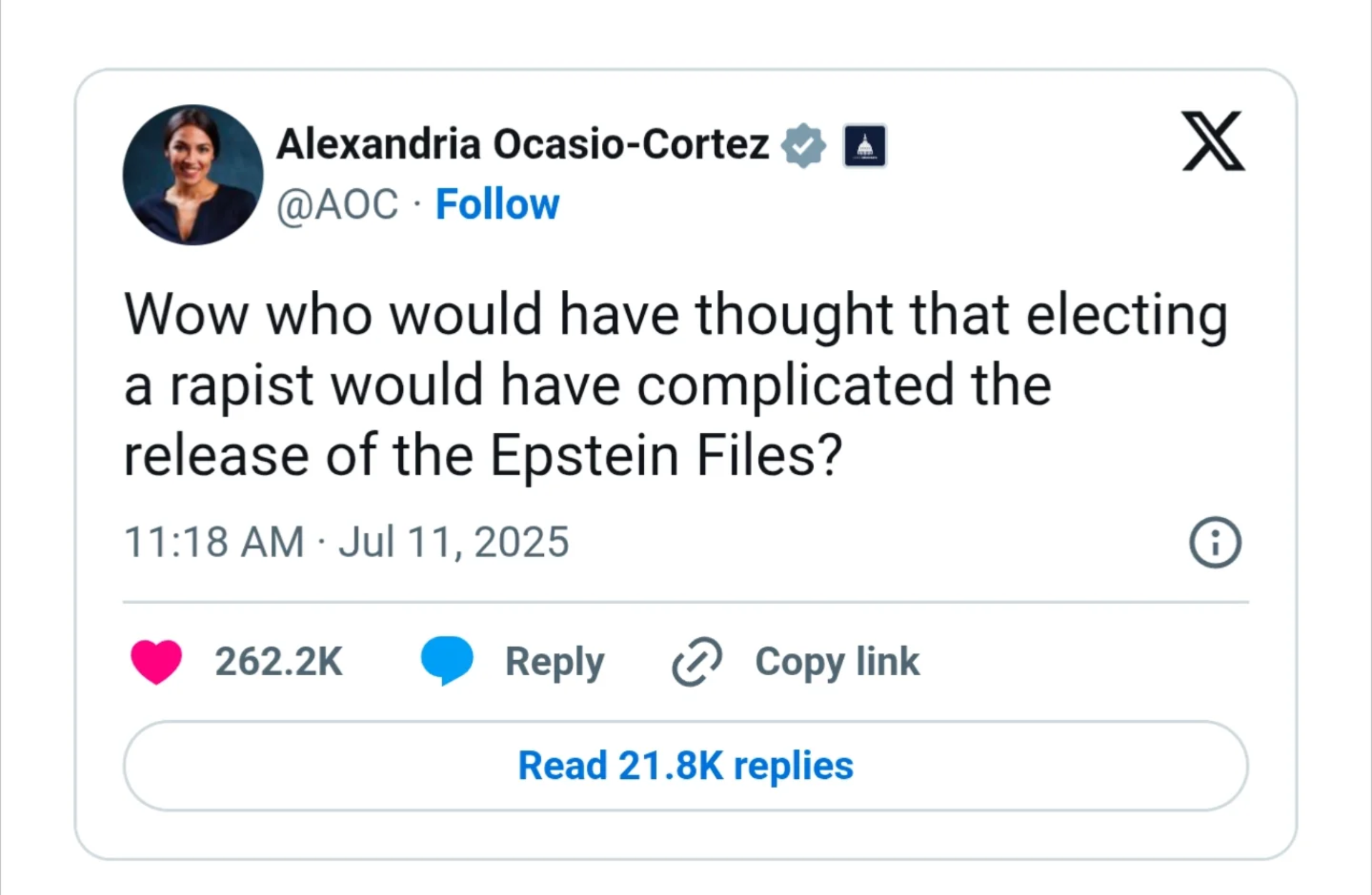
Task: Click the Capitol government affiliation badge
Action: pos(864,145)
